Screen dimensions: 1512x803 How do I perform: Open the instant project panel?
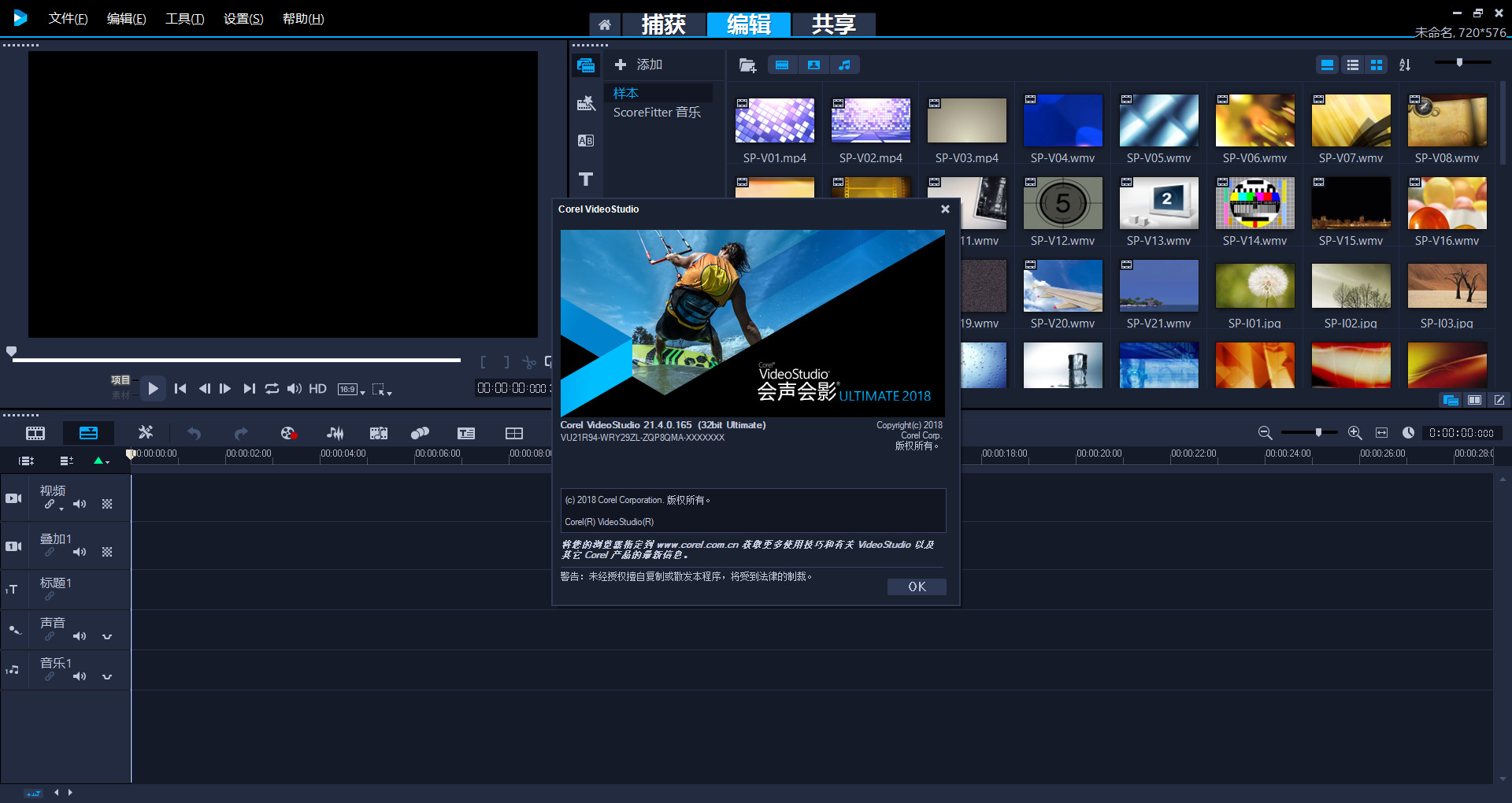(x=586, y=103)
